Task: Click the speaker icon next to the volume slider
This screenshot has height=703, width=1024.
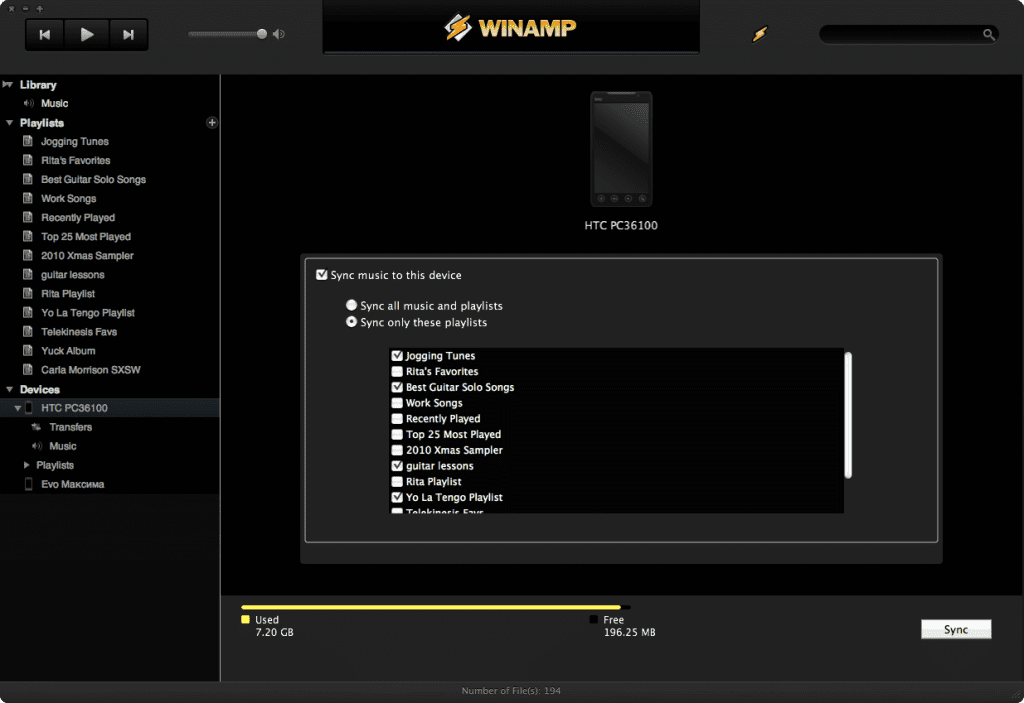Action: (x=278, y=33)
